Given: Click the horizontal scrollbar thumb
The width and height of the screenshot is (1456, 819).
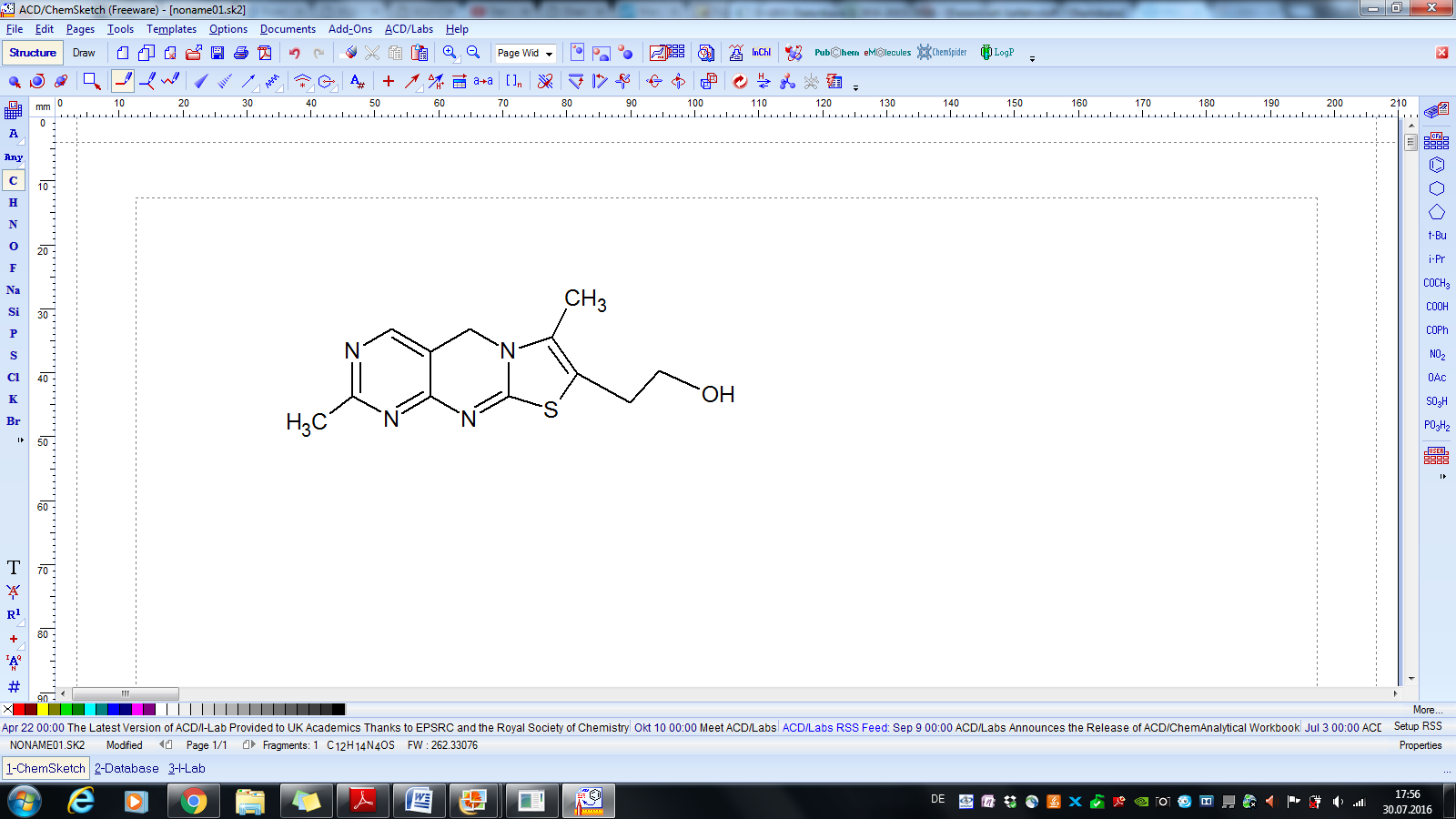Looking at the screenshot, I should click(x=126, y=693).
